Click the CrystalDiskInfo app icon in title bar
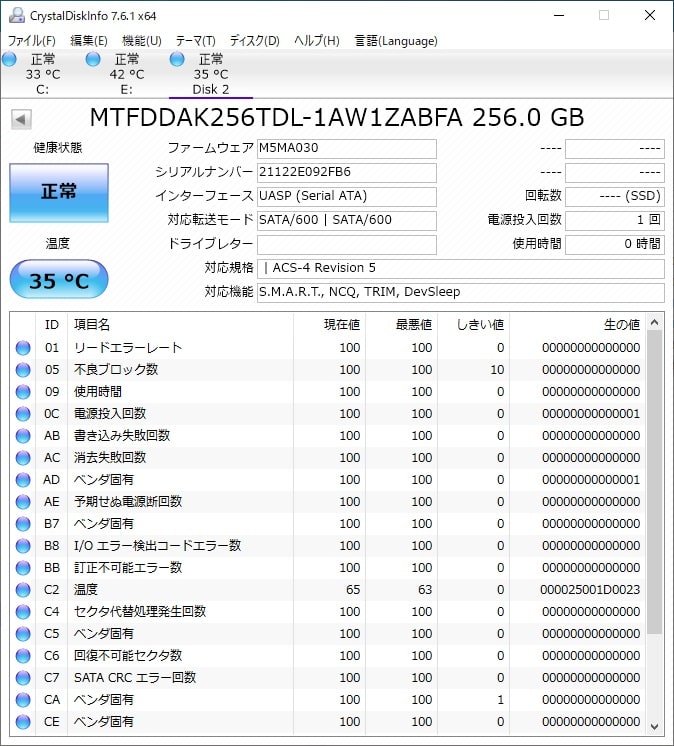 click(x=17, y=15)
